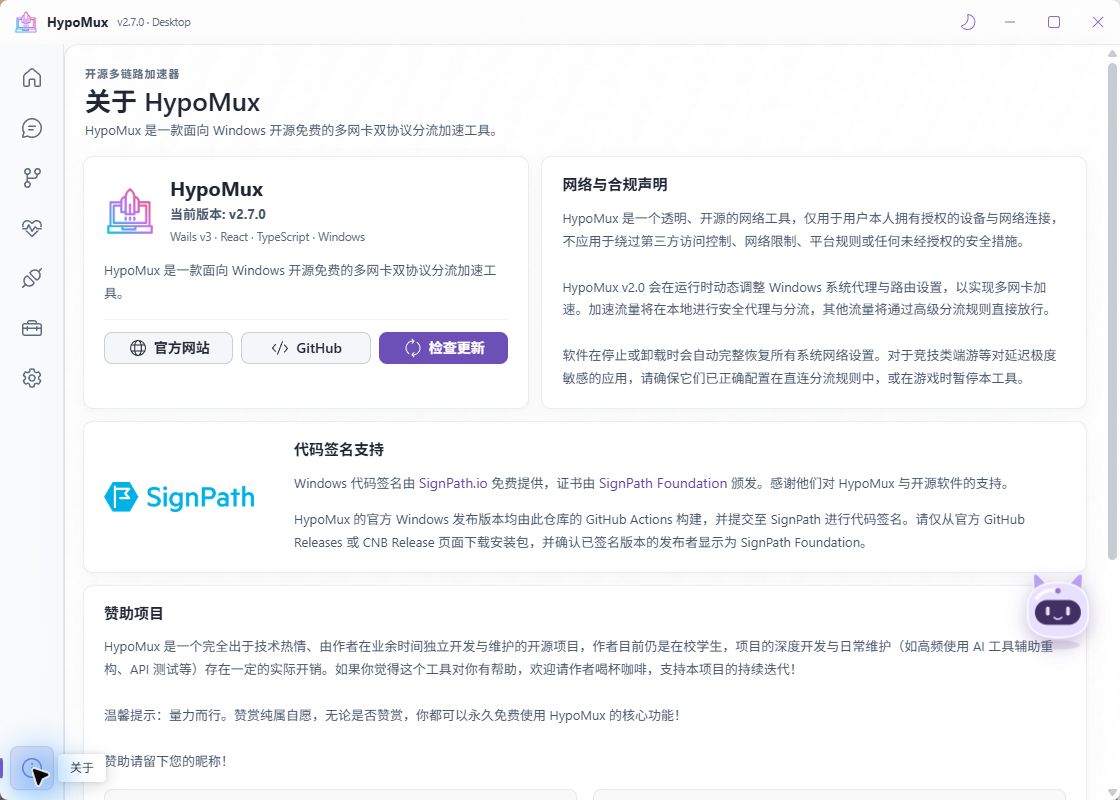This screenshot has height=800, width=1120.
Task: Select the About (关于) sidebar icon
Action: tap(31, 769)
